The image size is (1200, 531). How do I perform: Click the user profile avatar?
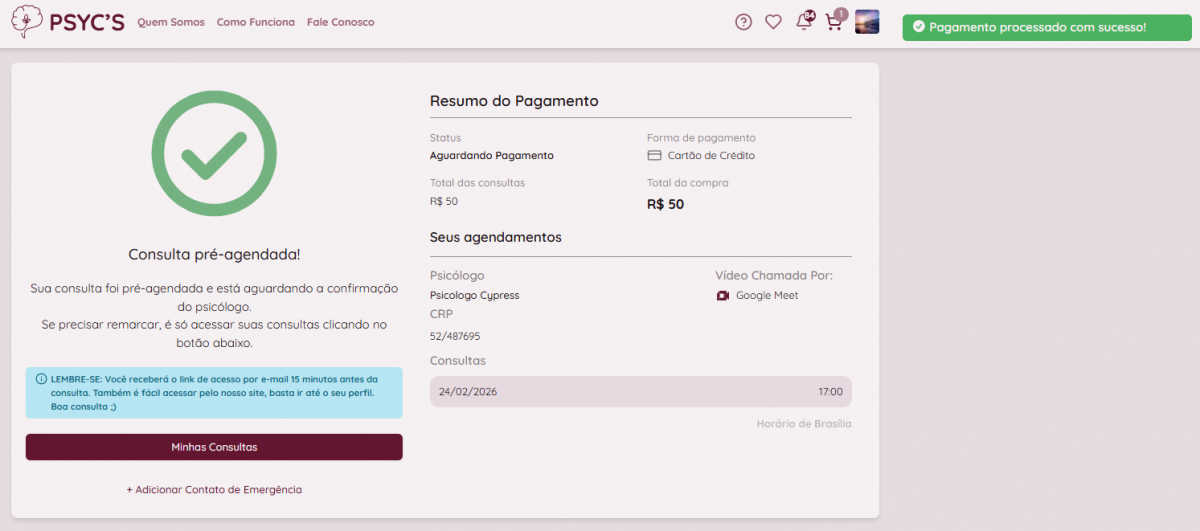(867, 22)
